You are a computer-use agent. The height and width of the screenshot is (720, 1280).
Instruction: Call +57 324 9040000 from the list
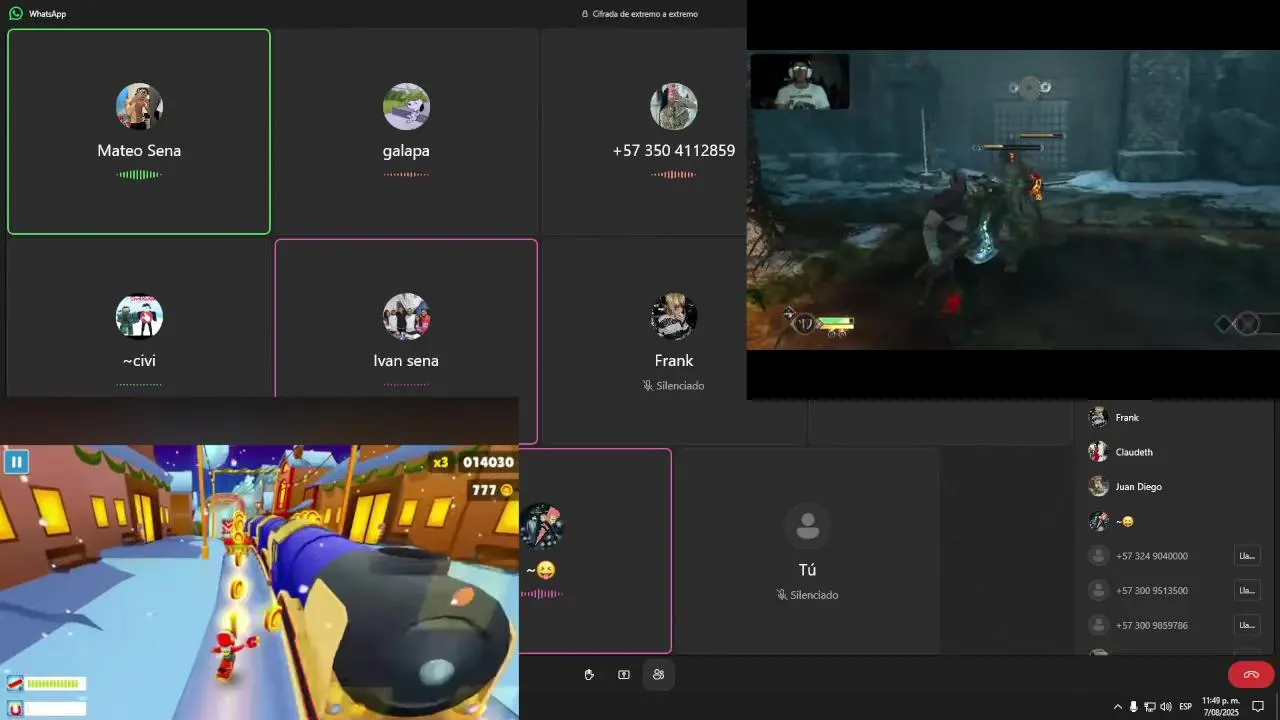pos(1247,556)
